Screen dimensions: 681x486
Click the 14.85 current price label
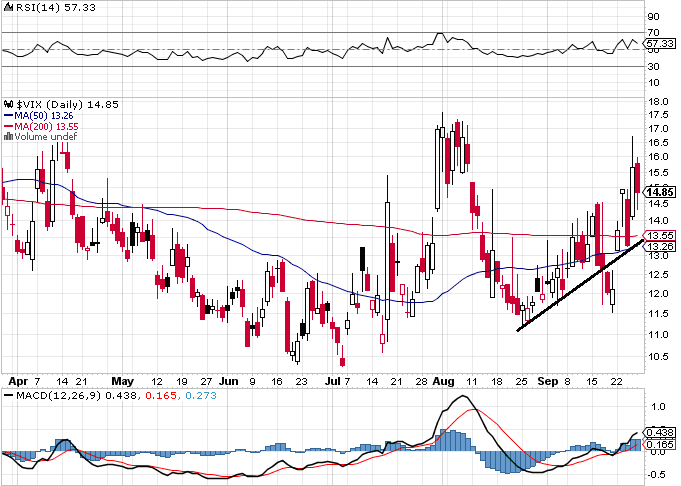(x=659, y=192)
